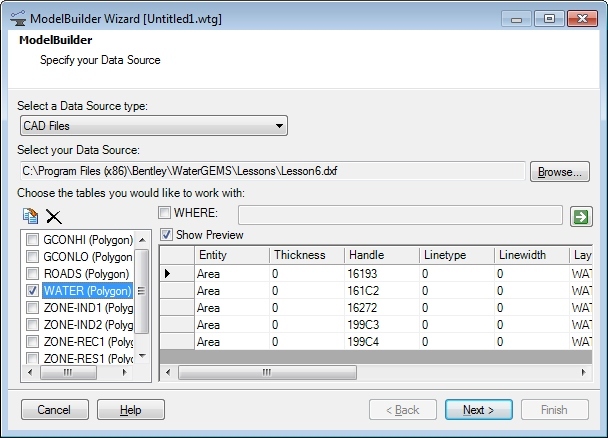Close the ModelBuilder Wizard window
608x438 pixels.
[x=582, y=18]
